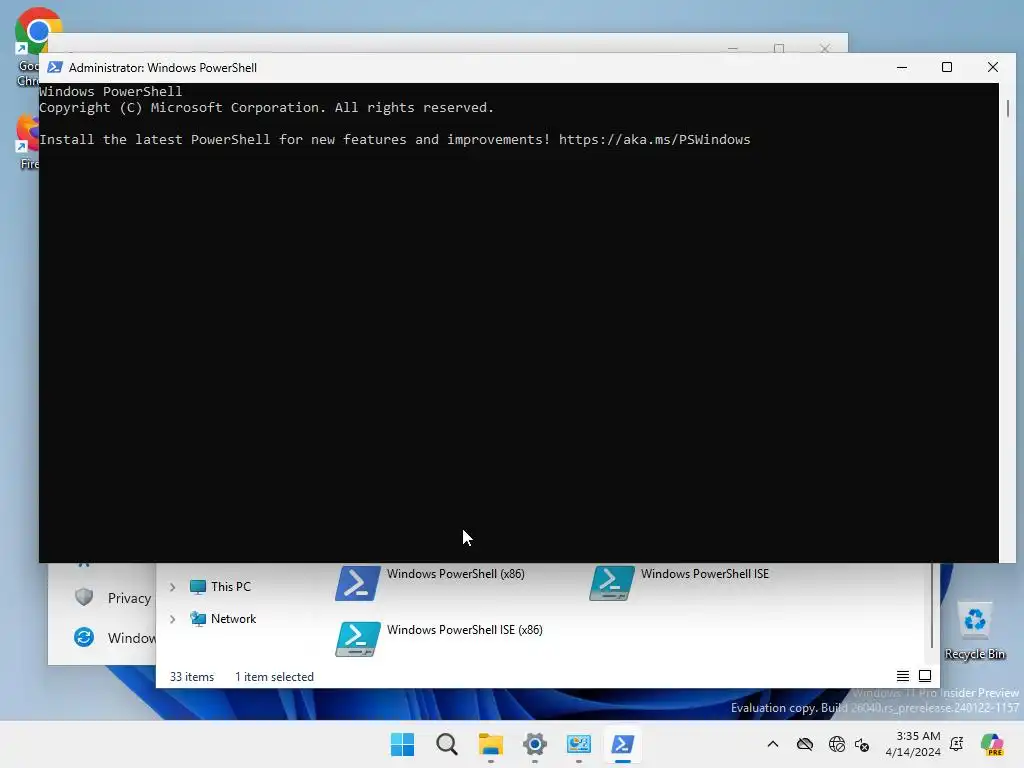Open the Windows PowerShell ISE (x86) shortcut

440,638
